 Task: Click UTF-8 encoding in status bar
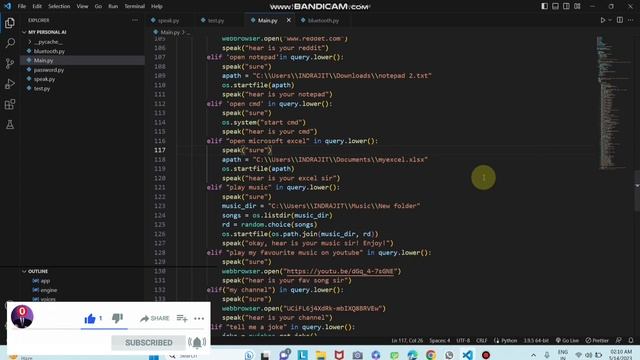463,340
